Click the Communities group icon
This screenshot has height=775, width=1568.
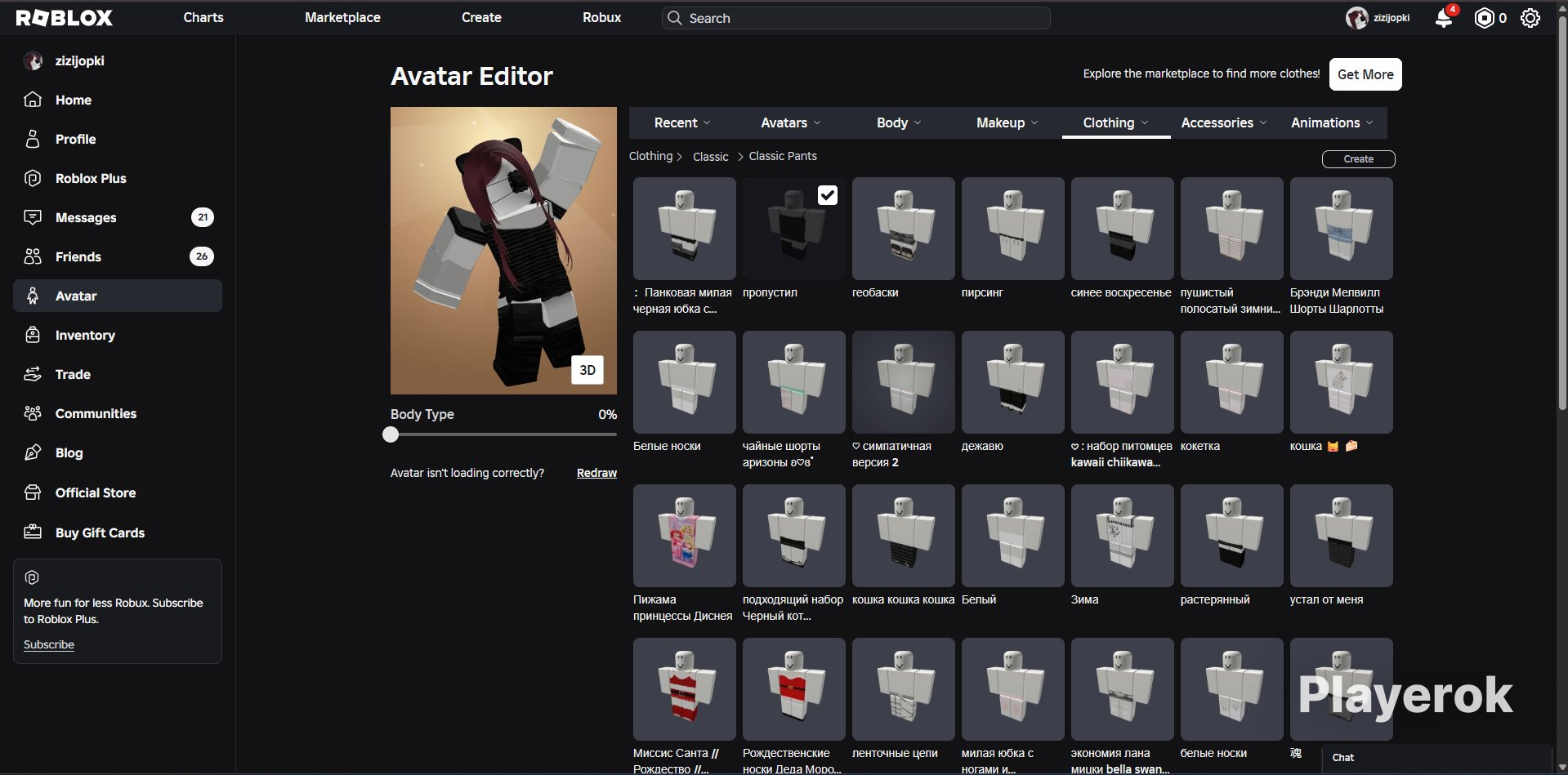click(33, 413)
